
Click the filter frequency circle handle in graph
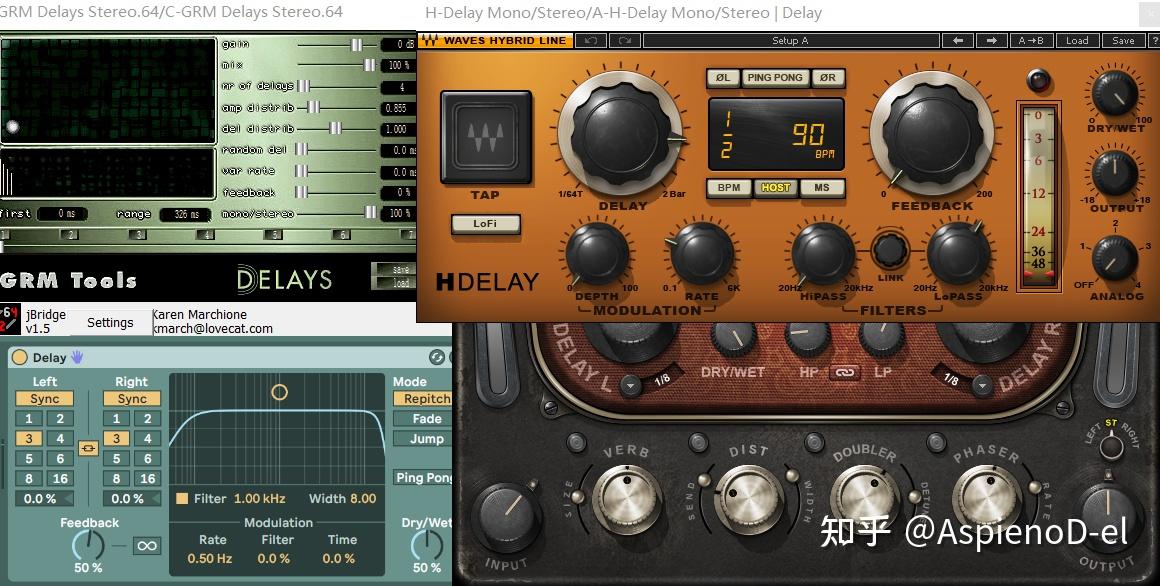(279, 392)
